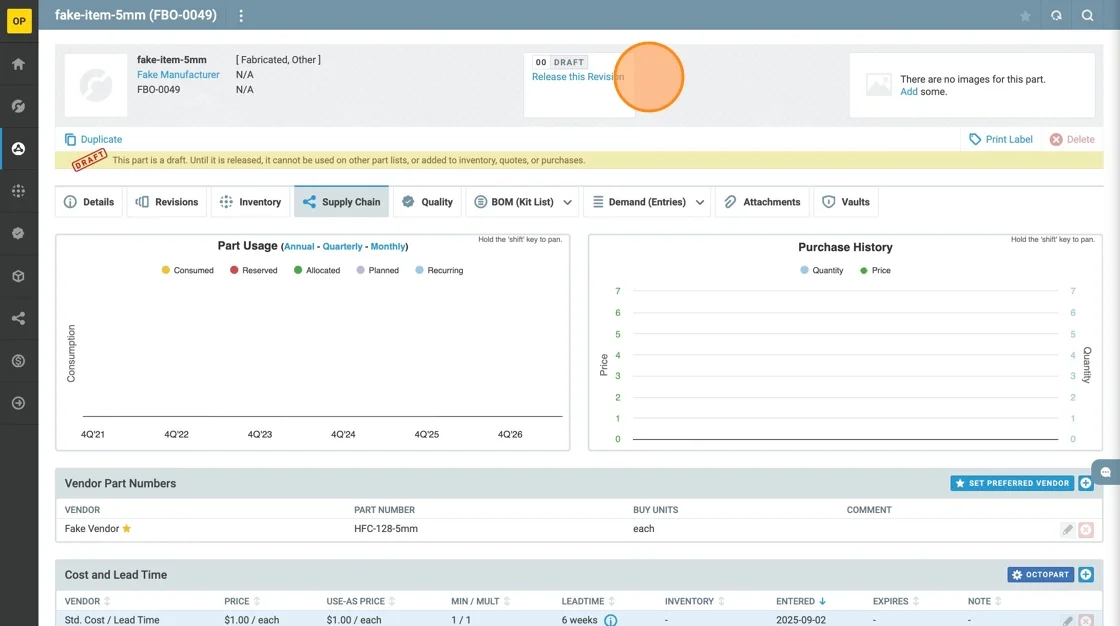Add a new vendor part number

click(1086, 483)
